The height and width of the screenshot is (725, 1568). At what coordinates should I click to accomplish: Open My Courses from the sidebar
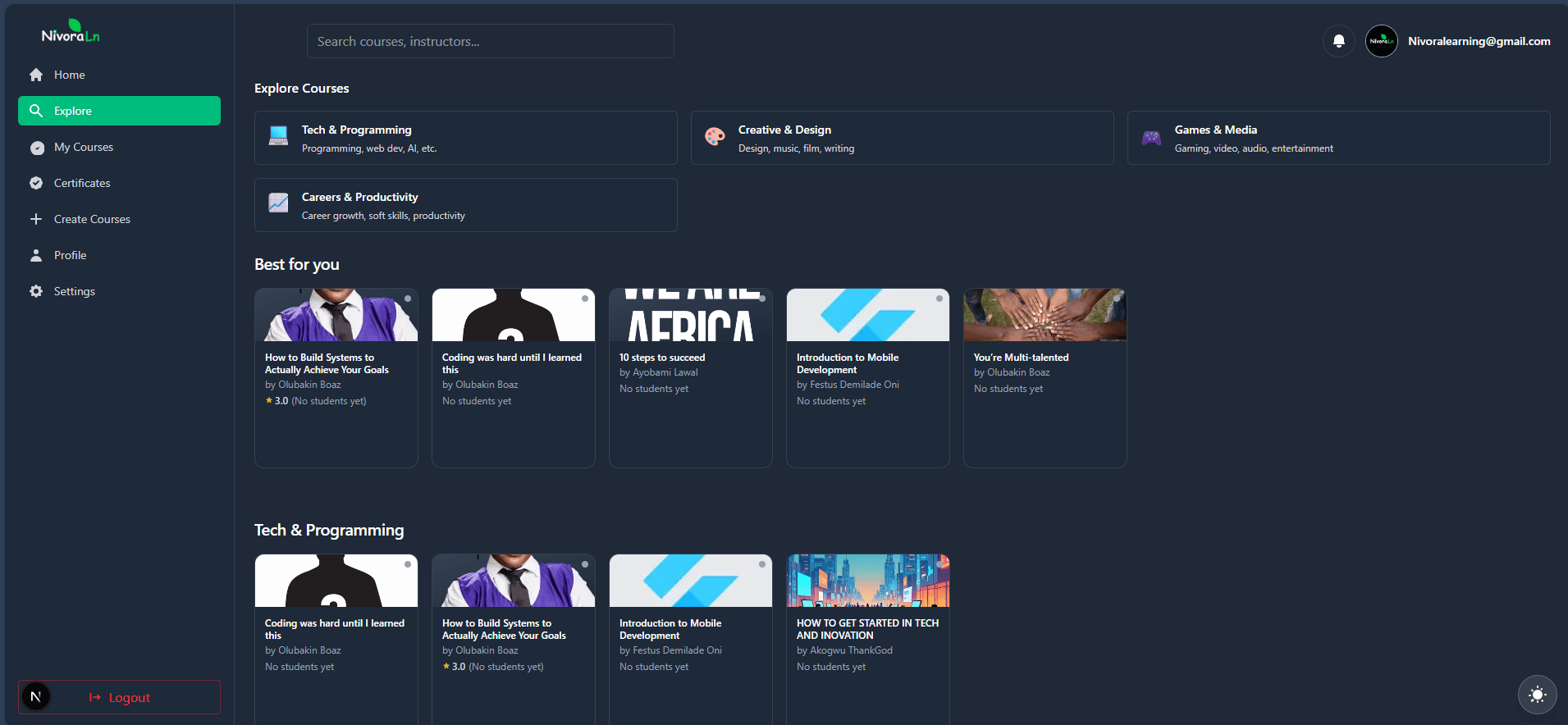[83, 147]
